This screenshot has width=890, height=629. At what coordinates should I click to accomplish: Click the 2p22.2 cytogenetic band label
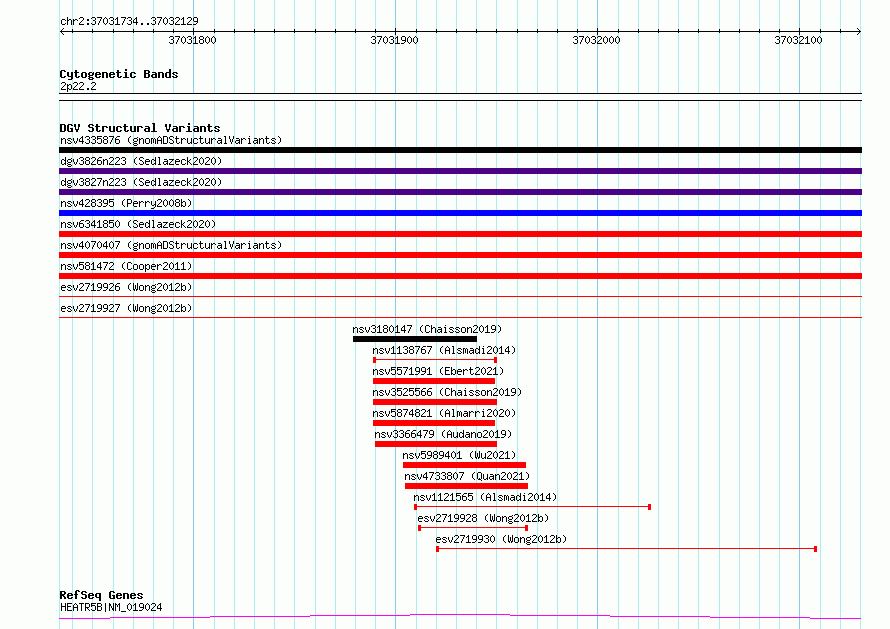point(78,86)
